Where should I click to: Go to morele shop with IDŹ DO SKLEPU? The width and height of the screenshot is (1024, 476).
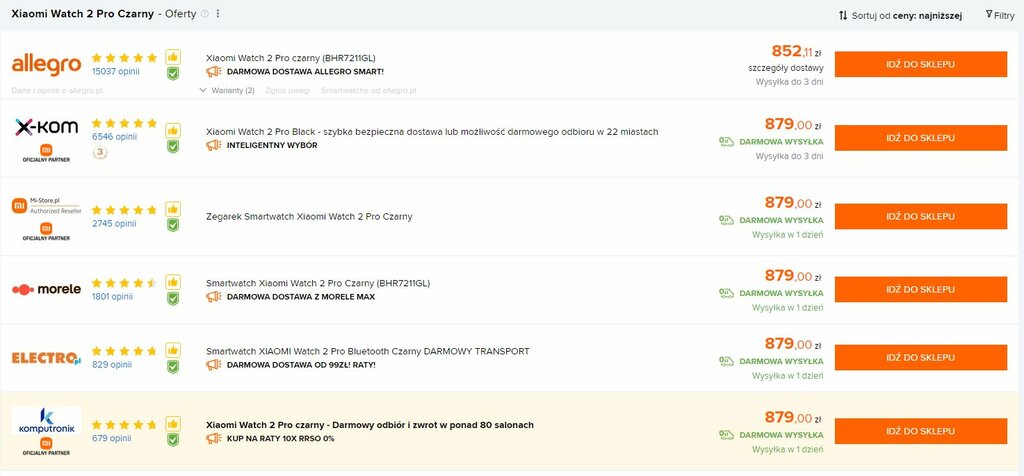pyautogui.click(x=921, y=289)
